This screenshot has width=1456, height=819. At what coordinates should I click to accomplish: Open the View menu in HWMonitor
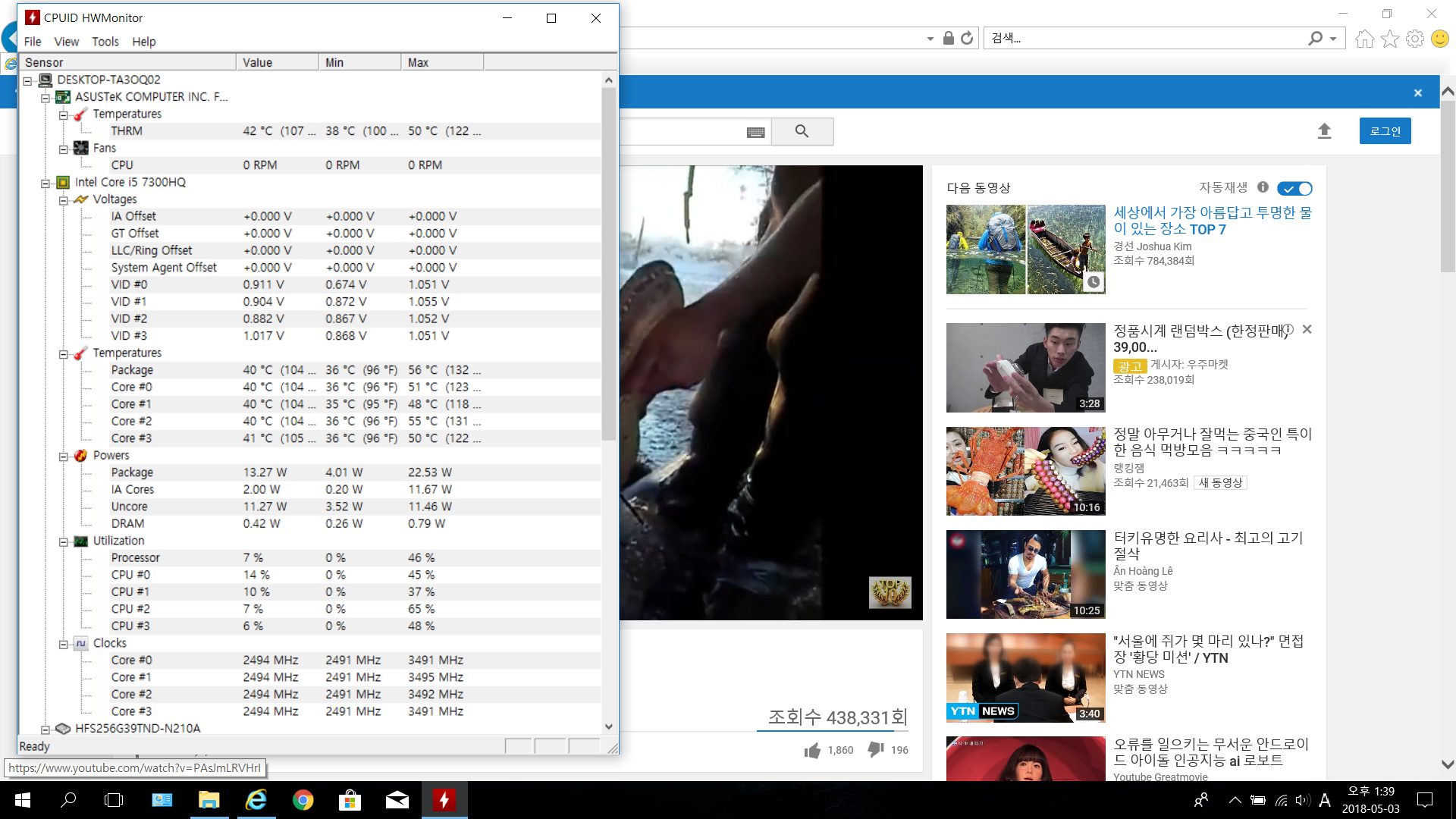[66, 42]
